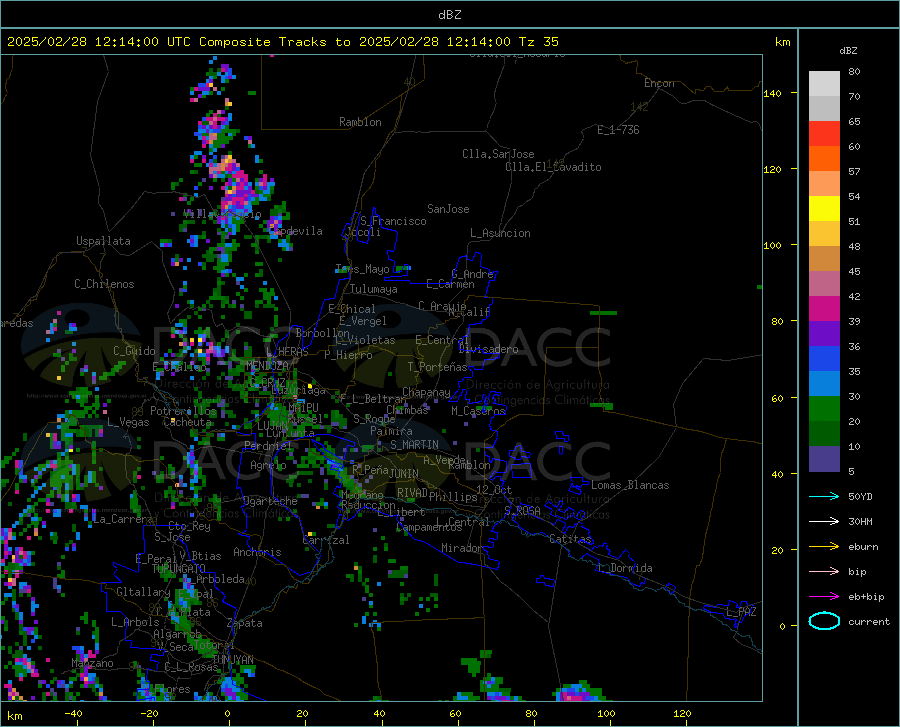This screenshot has width=900, height=727.
Task: Click the Chapanay map label
Action: [x=426, y=392]
